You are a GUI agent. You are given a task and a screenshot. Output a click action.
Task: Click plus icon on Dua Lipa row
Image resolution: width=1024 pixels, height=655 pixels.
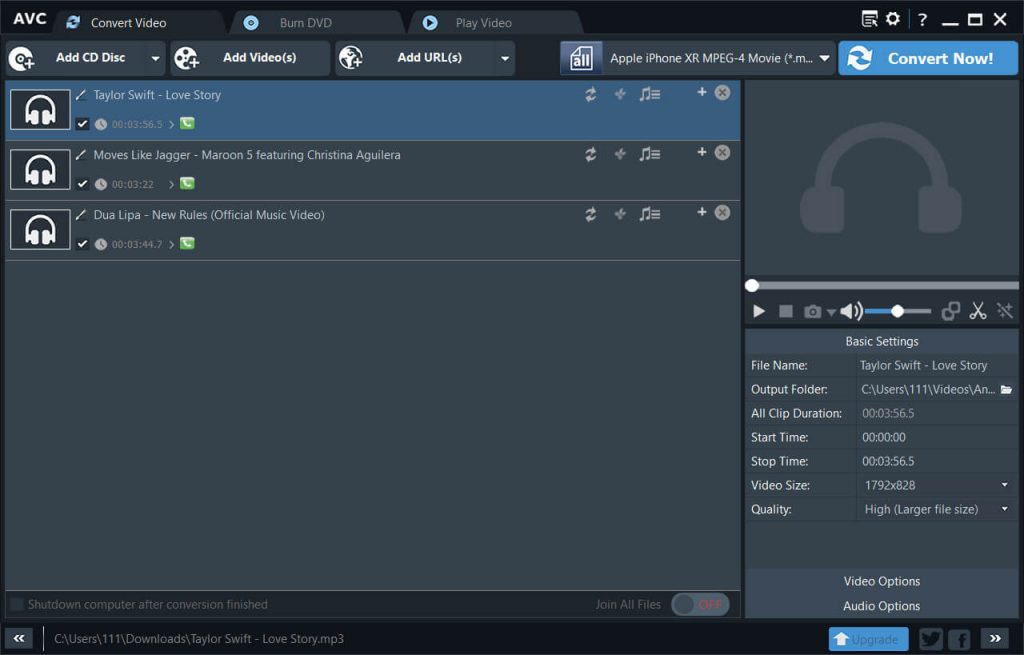pyautogui.click(x=701, y=212)
